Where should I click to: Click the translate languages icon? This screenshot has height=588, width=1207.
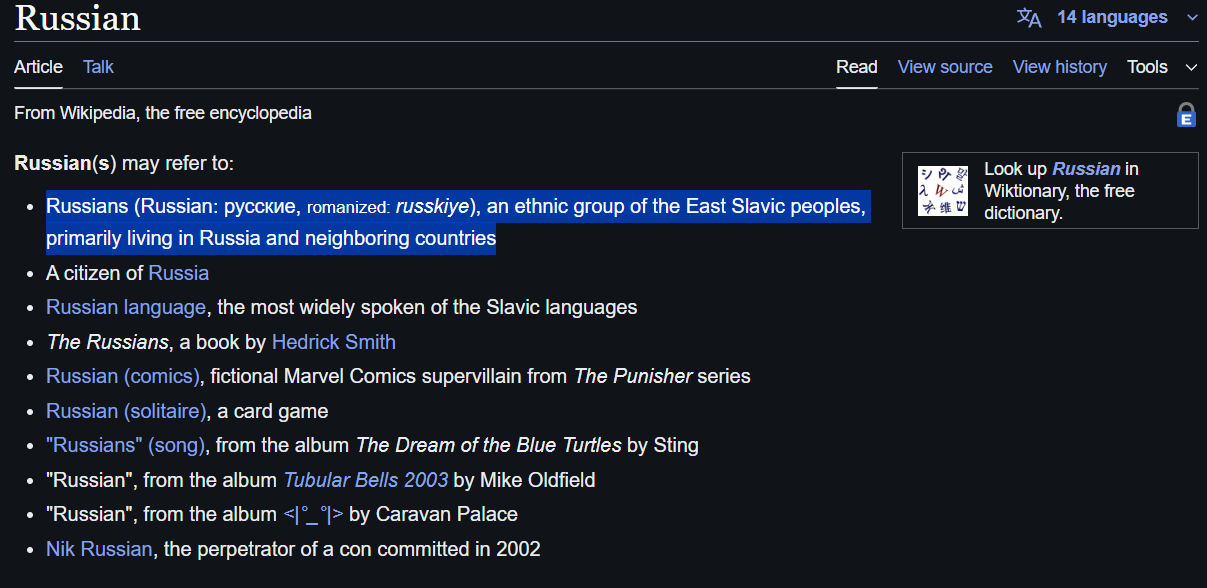coord(1029,17)
